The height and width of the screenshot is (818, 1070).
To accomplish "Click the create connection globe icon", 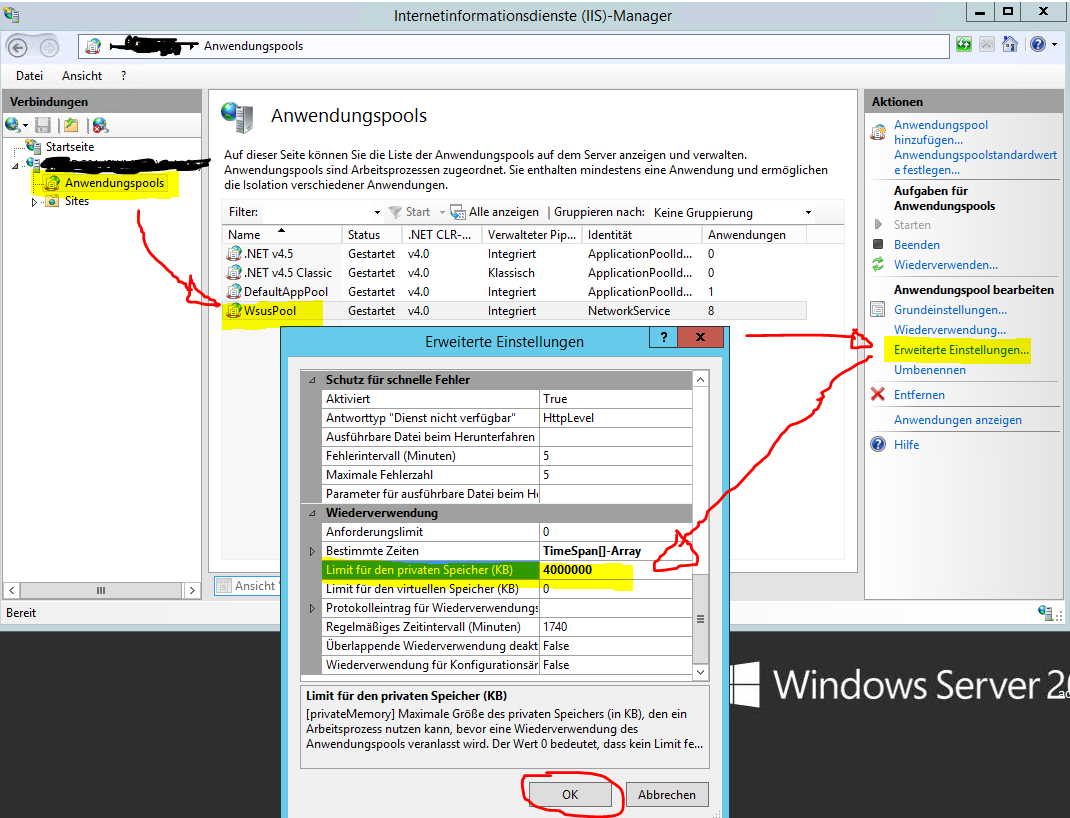I will (x=12, y=125).
